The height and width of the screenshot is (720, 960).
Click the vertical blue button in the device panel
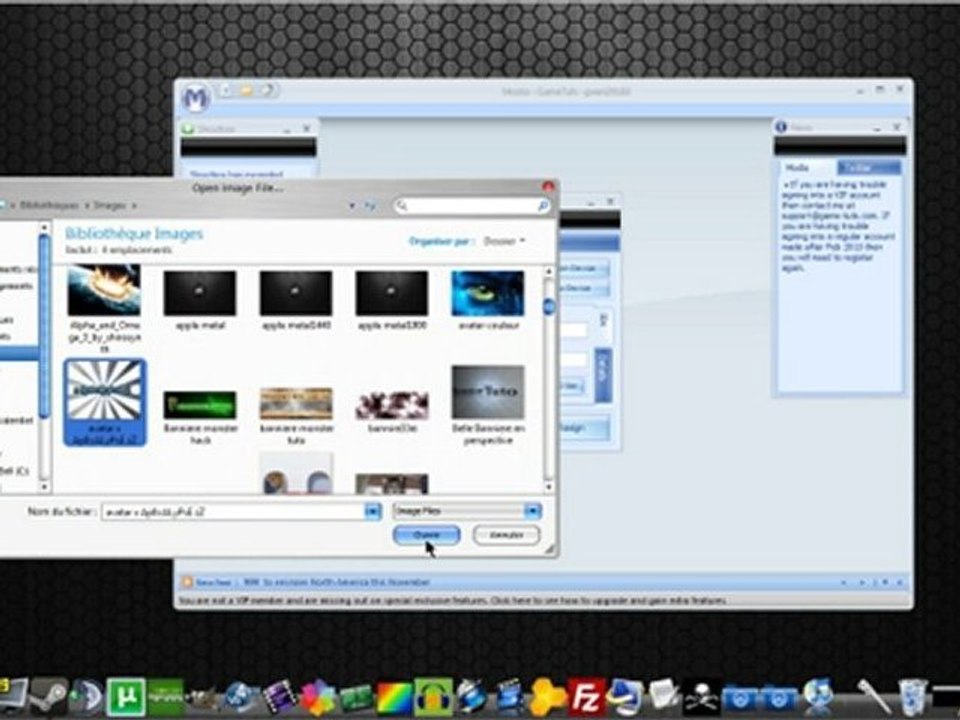tap(602, 376)
